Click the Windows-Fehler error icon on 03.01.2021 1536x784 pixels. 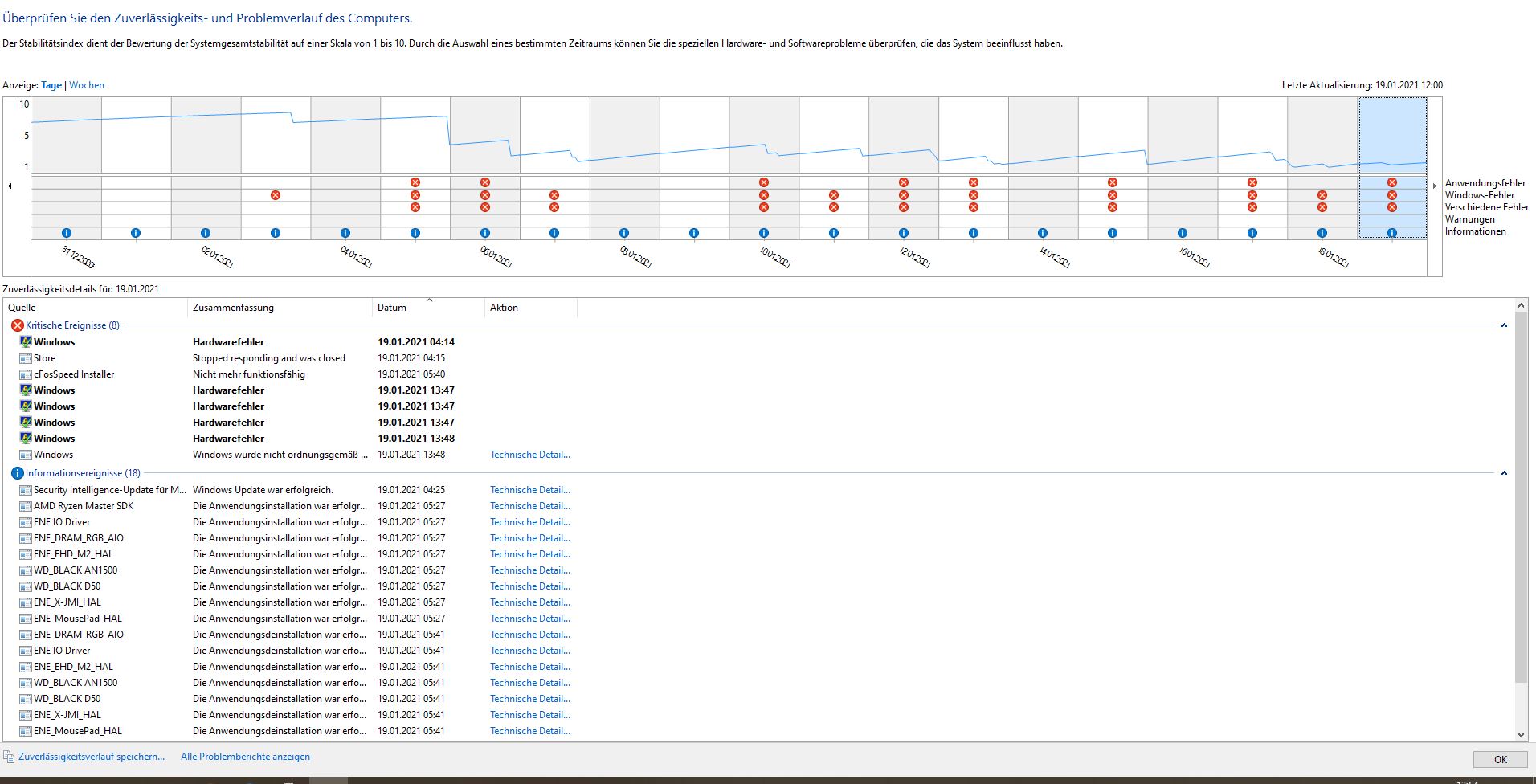coord(276,195)
